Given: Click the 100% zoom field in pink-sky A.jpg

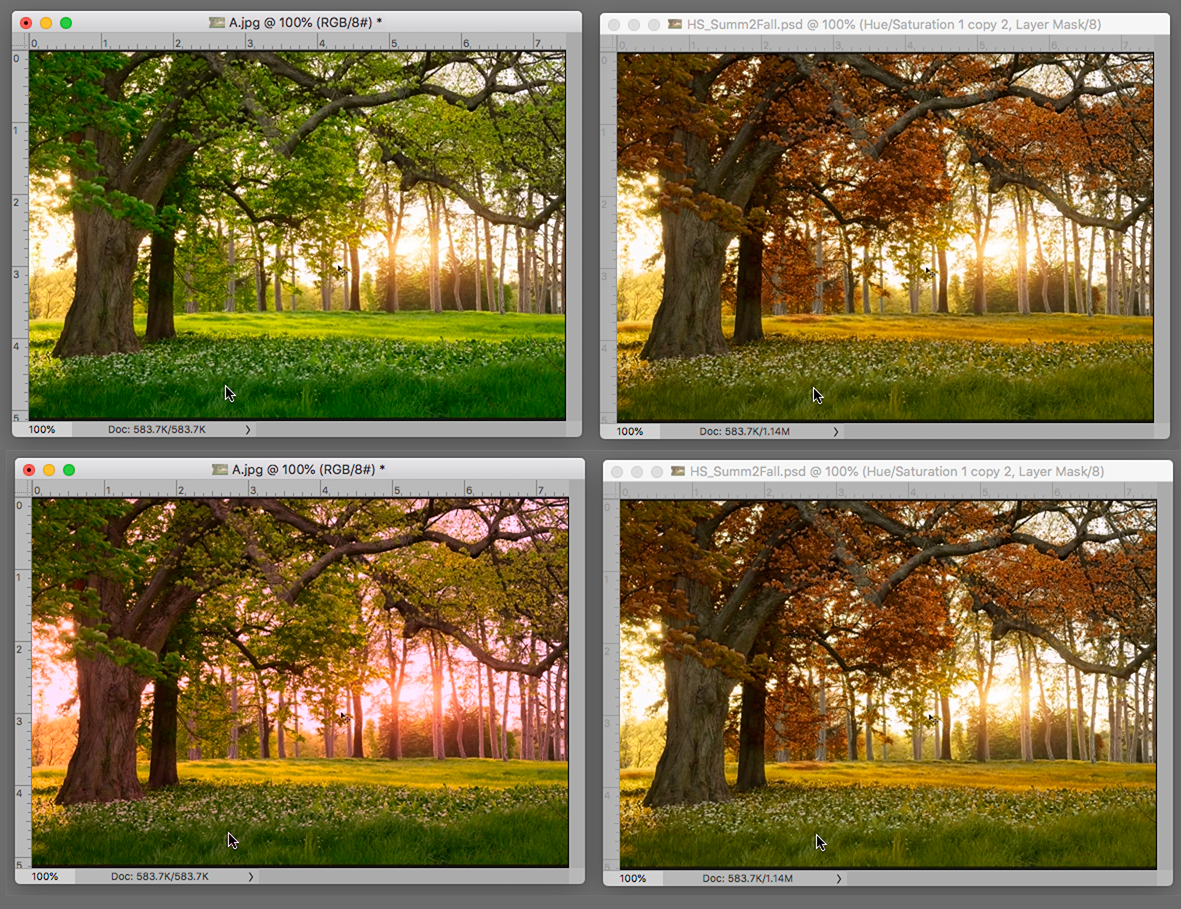Looking at the screenshot, I should pyautogui.click(x=45, y=877).
